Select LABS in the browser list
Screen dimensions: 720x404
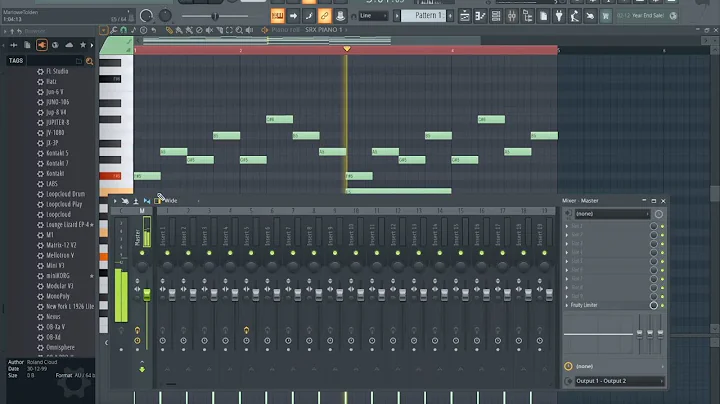(x=52, y=184)
